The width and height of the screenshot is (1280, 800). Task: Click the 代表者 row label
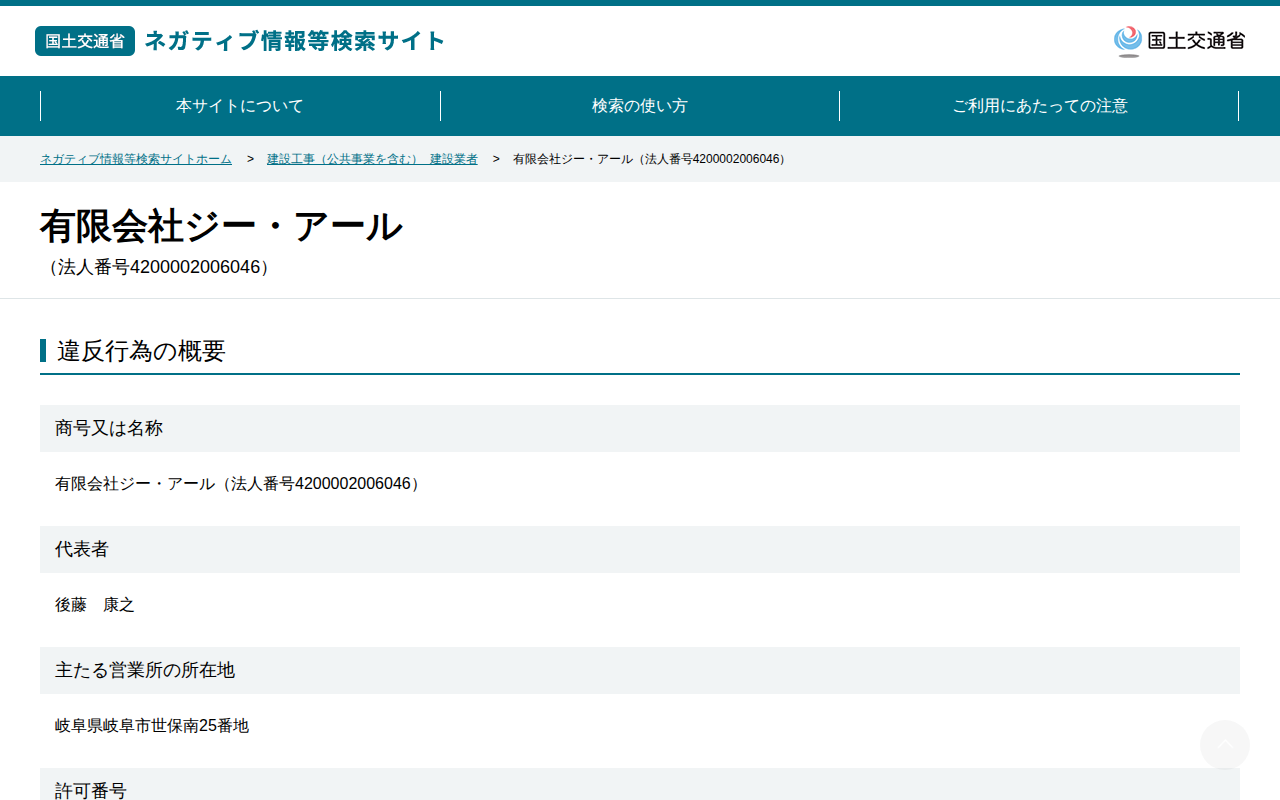coord(640,549)
